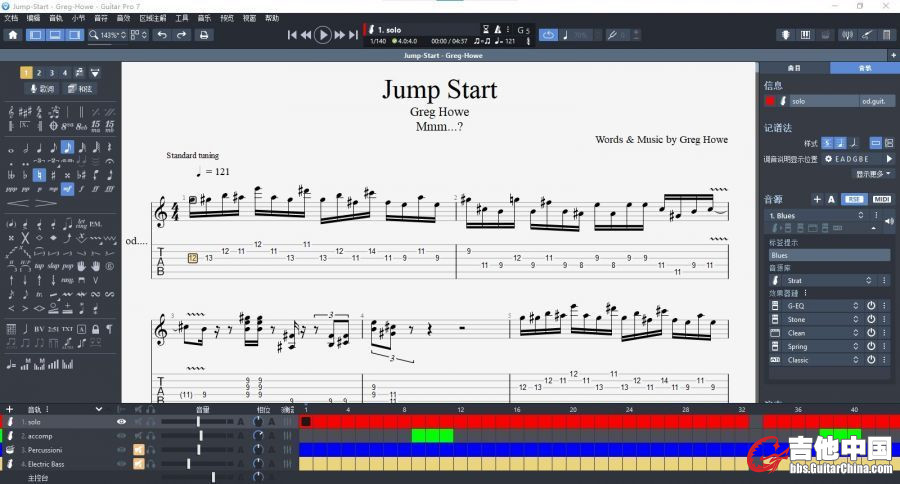This screenshot has width=900, height=484.
Task: Toggle the loop playback button
Action: click(548, 35)
